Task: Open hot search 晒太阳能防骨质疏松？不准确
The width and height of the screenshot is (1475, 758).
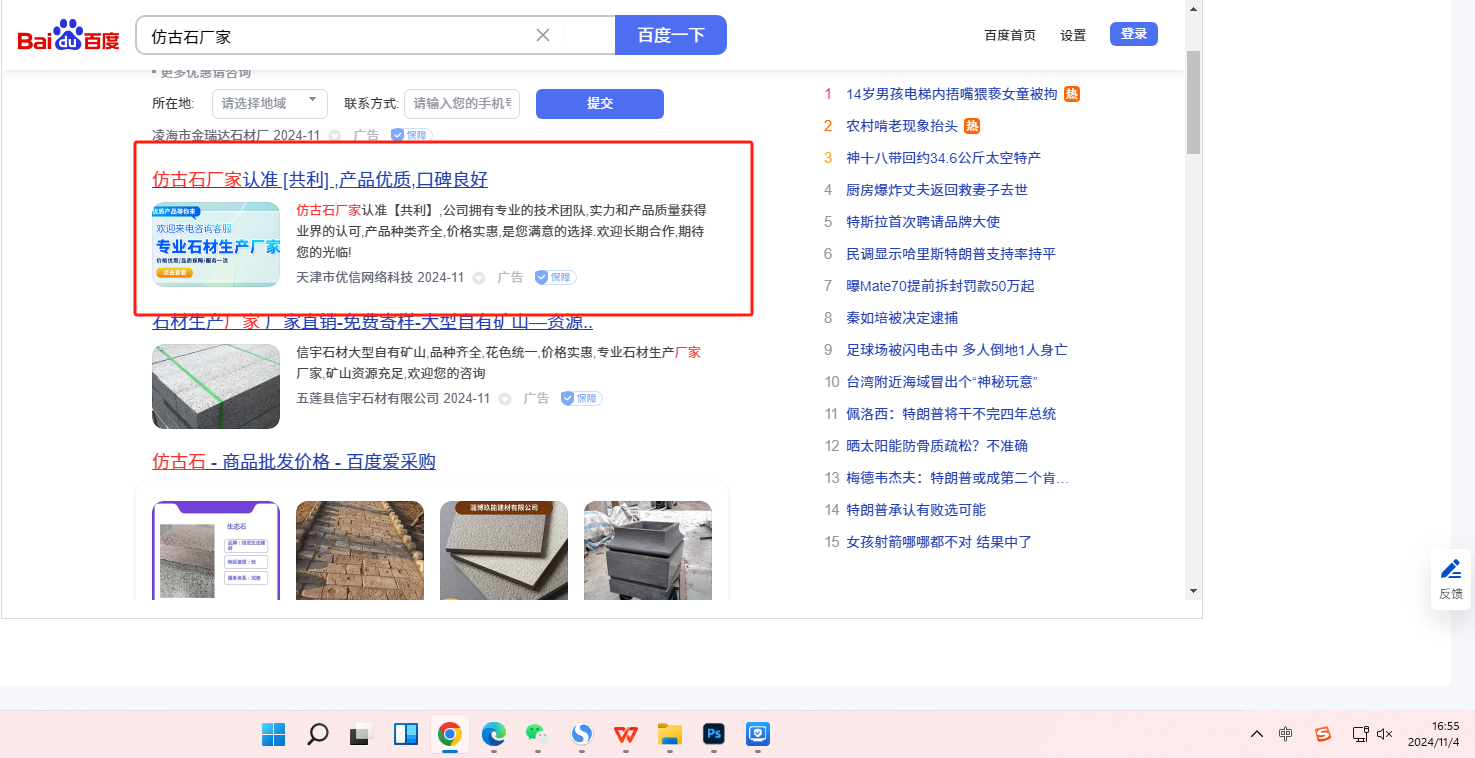Action: 937,446
